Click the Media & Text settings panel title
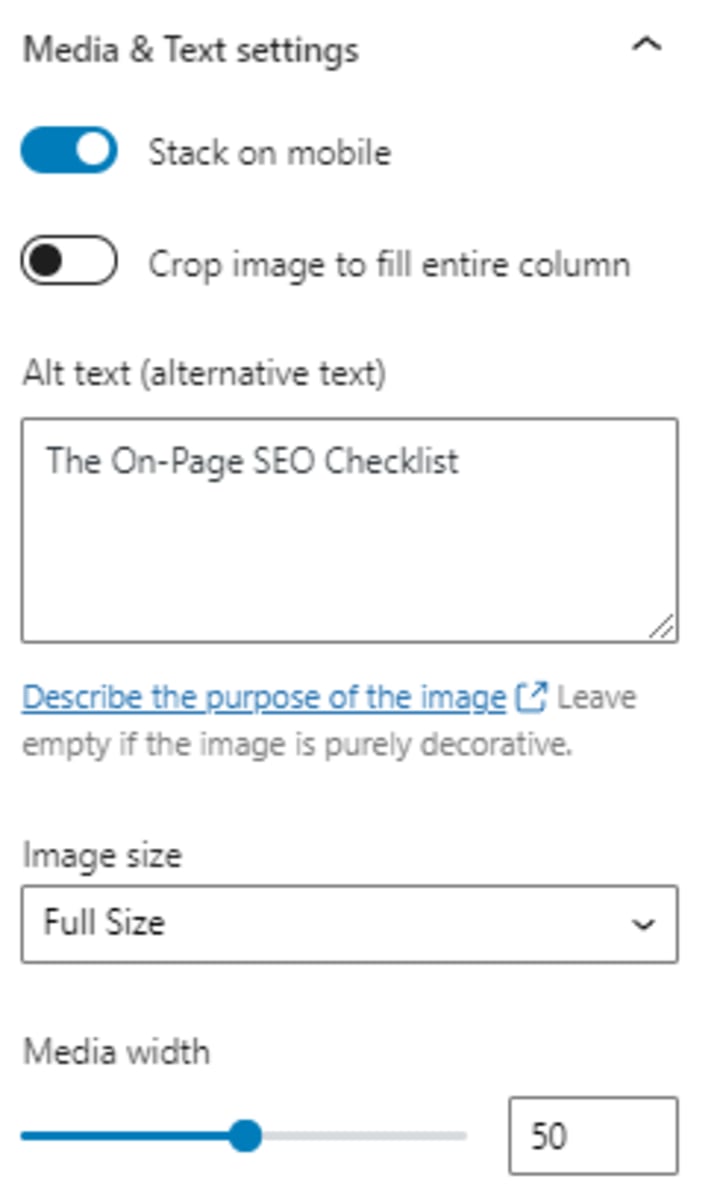Image resolution: width=720 pixels, height=1202 pixels. [x=191, y=50]
